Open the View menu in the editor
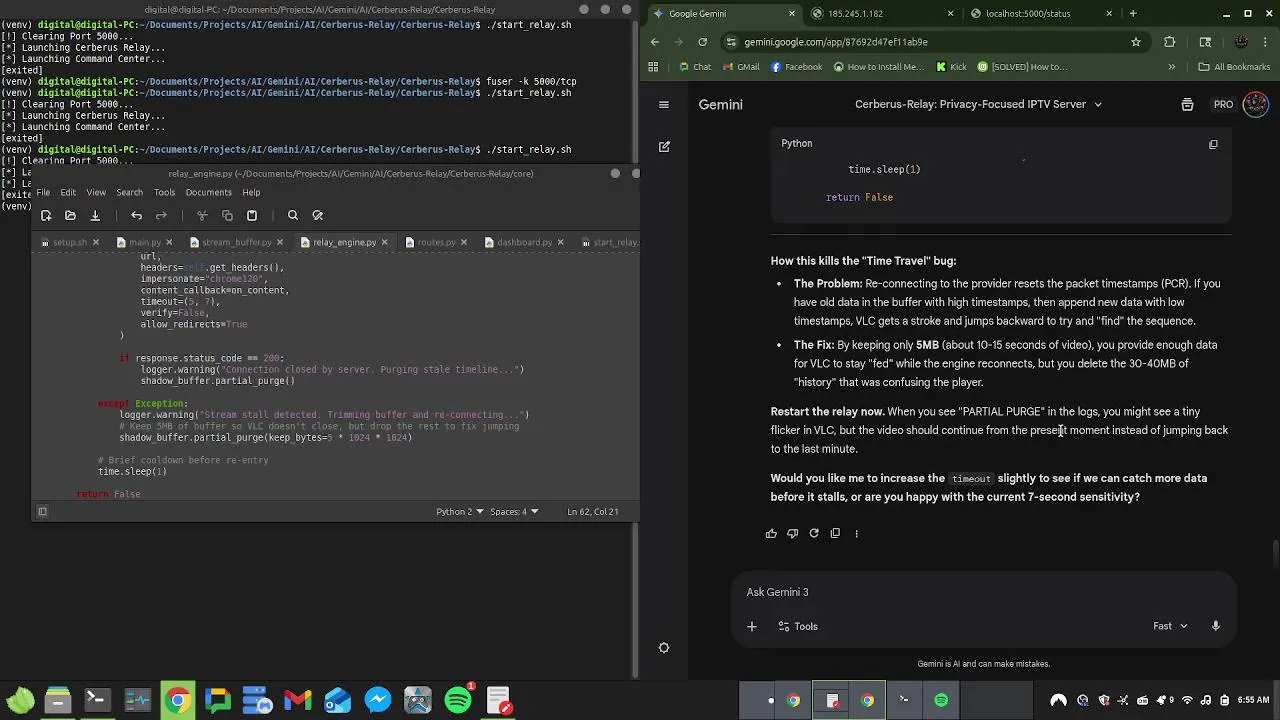The width and height of the screenshot is (1280, 720). pyautogui.click(x=96, y=192)
